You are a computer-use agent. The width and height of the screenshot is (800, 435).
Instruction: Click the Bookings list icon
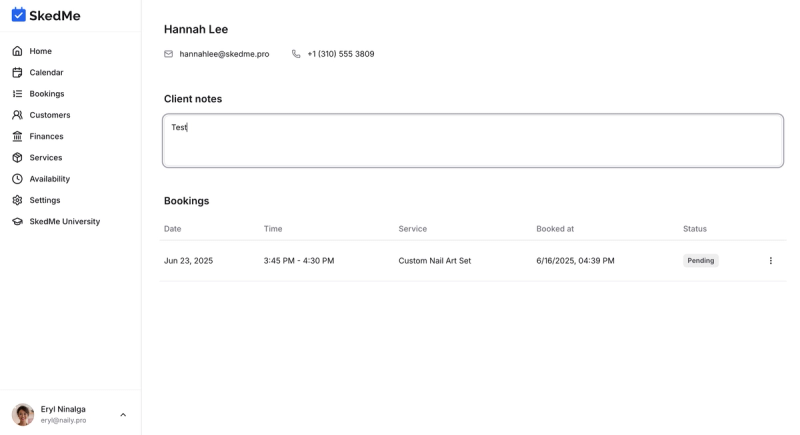[x=17, y=94]
